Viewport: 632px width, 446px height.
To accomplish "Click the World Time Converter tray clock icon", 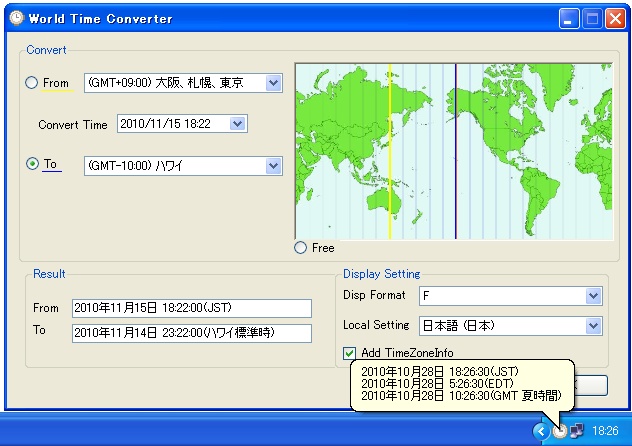I will coord(559,431).
